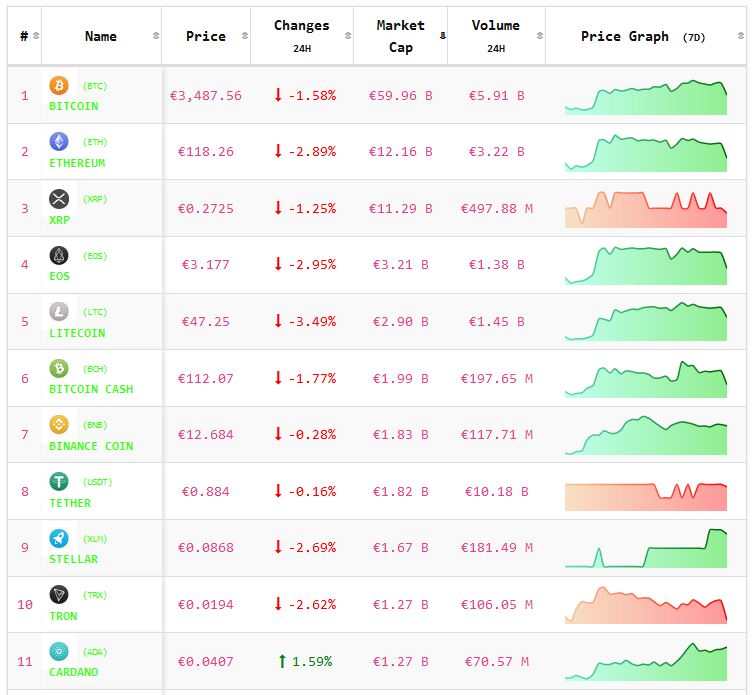This screenshot has height=695, width=755.
Task: Open the BITCOIN CASH name link
Action: (x=91, y=389)
